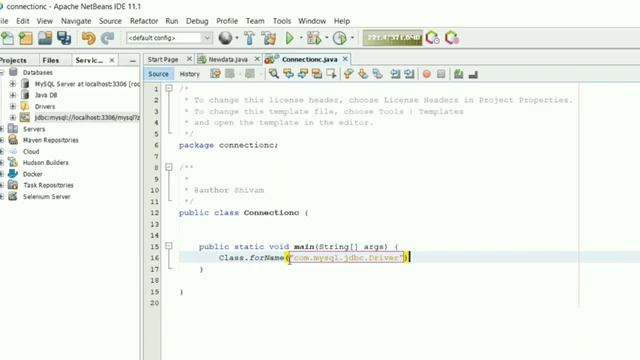Click the Shift Line Right icon

(409, 74)
